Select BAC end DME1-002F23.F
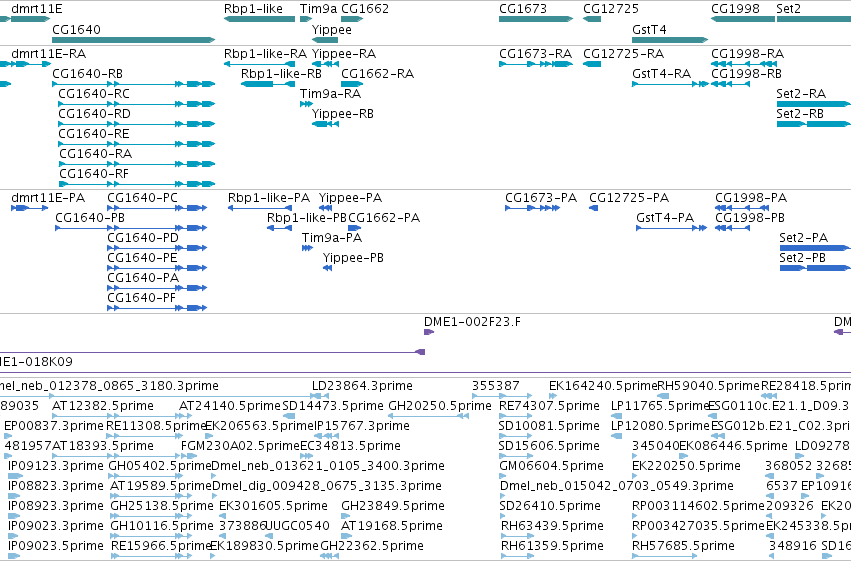This screenshot has height=561, width=851. (472, 322)
